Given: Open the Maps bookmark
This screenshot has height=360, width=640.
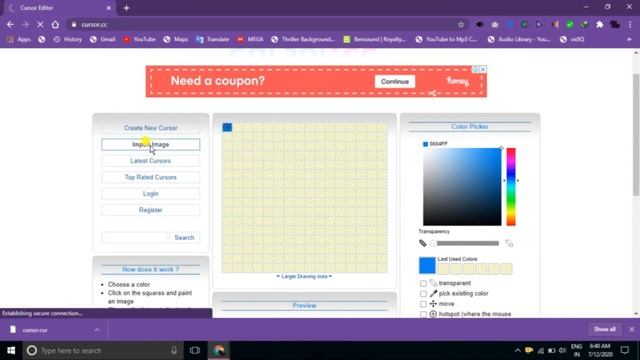Looking at the screenshot, I should point(176,39).
